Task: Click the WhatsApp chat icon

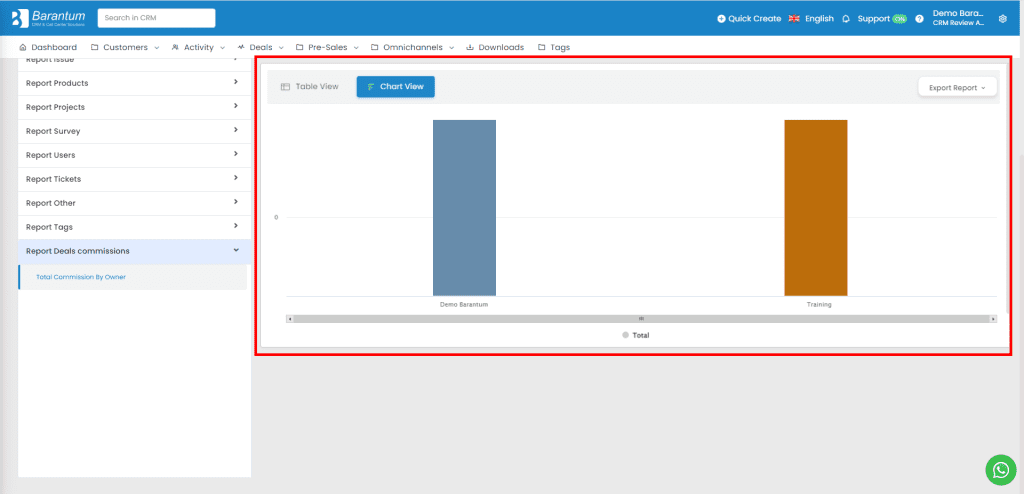Action: coord(1000,469)
